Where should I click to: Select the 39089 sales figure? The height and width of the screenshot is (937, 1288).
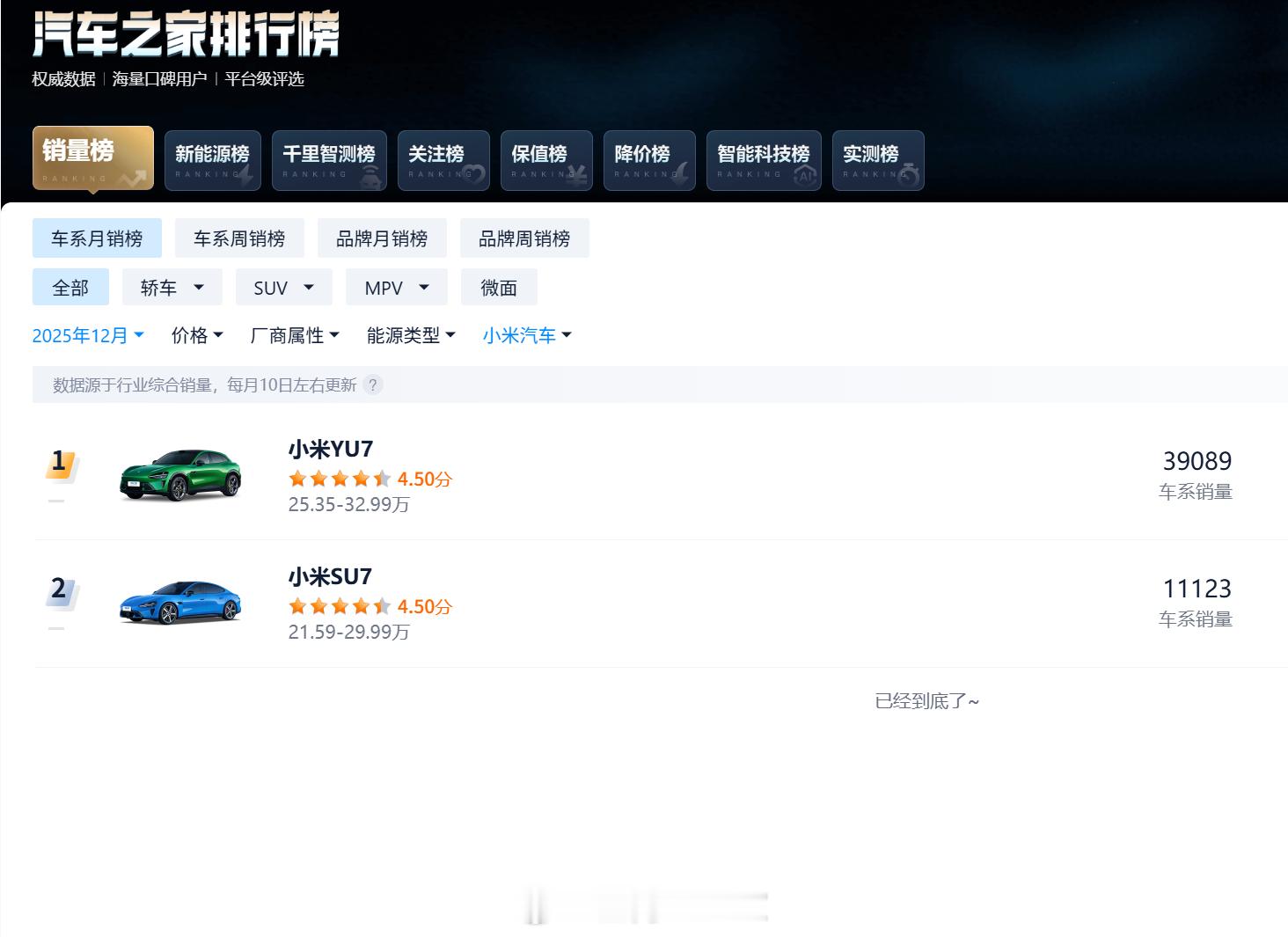1197,461
